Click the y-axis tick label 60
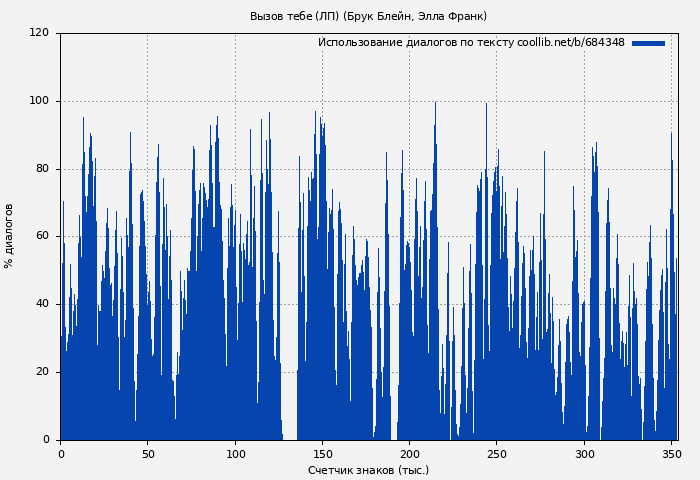 42,236
